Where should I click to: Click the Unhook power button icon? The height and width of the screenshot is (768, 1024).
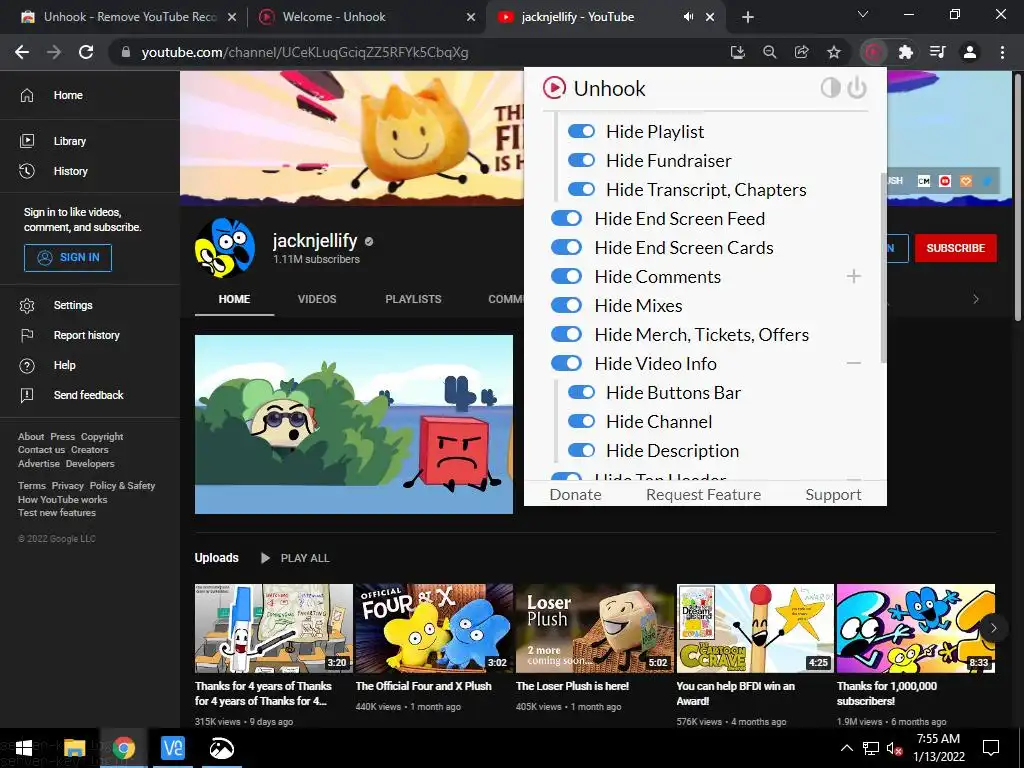tap(857, 88)
